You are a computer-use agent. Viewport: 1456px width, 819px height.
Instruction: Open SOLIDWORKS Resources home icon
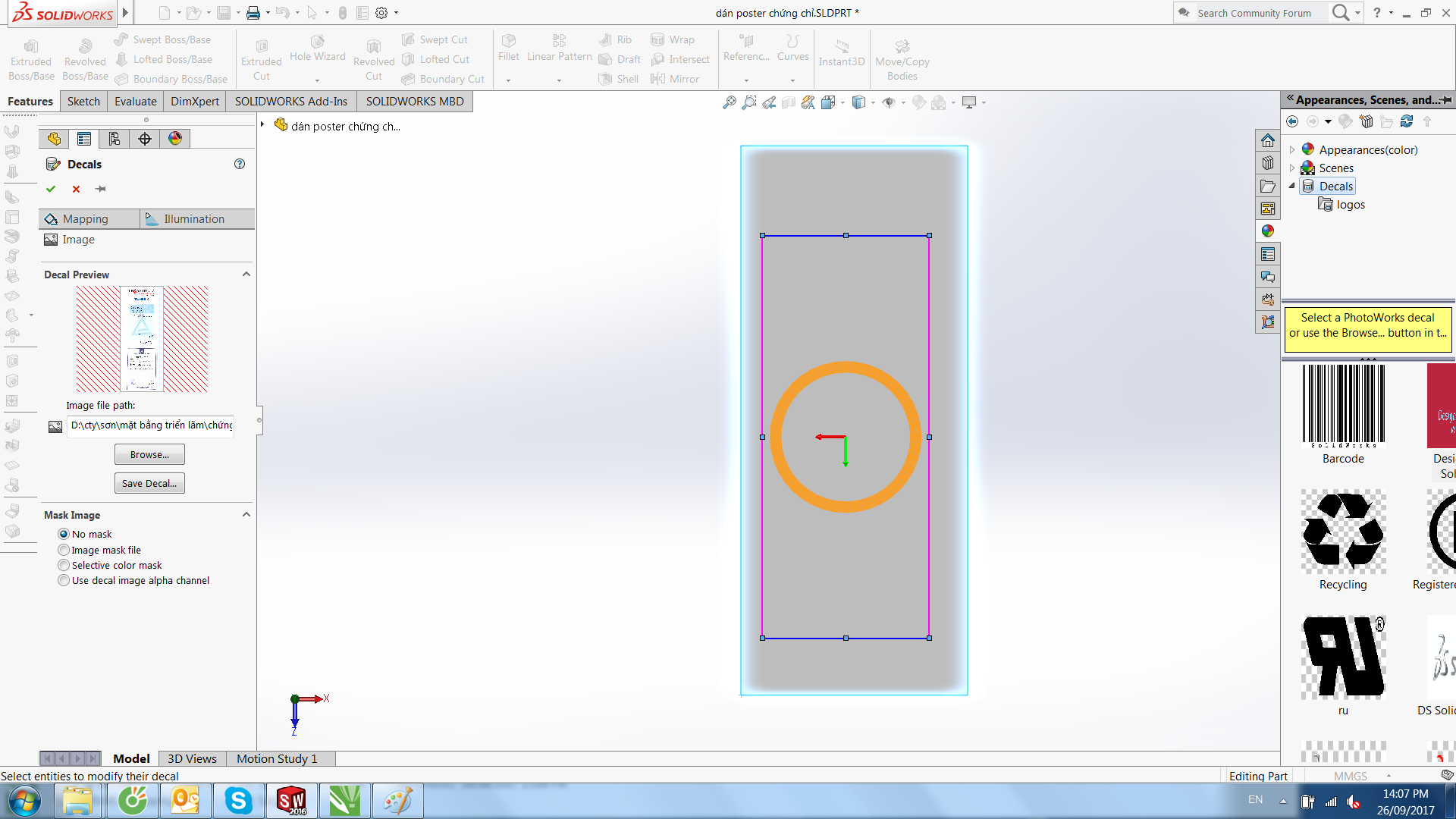[x=1268, y=140]
